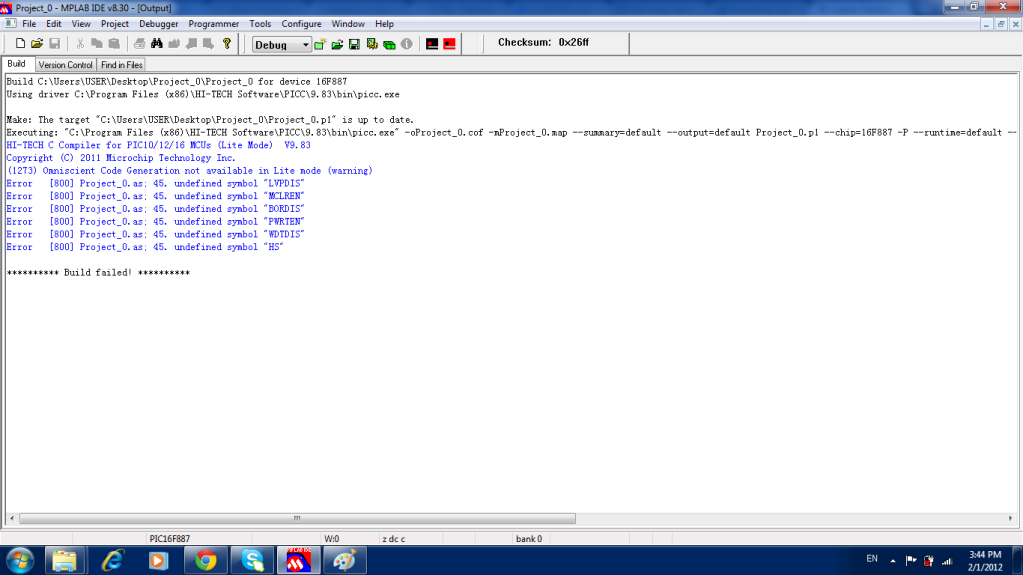Click the Checksum 0x26ff toolbar readout
Viewport: 1023px width, 575px height.
tap(543, 42)
